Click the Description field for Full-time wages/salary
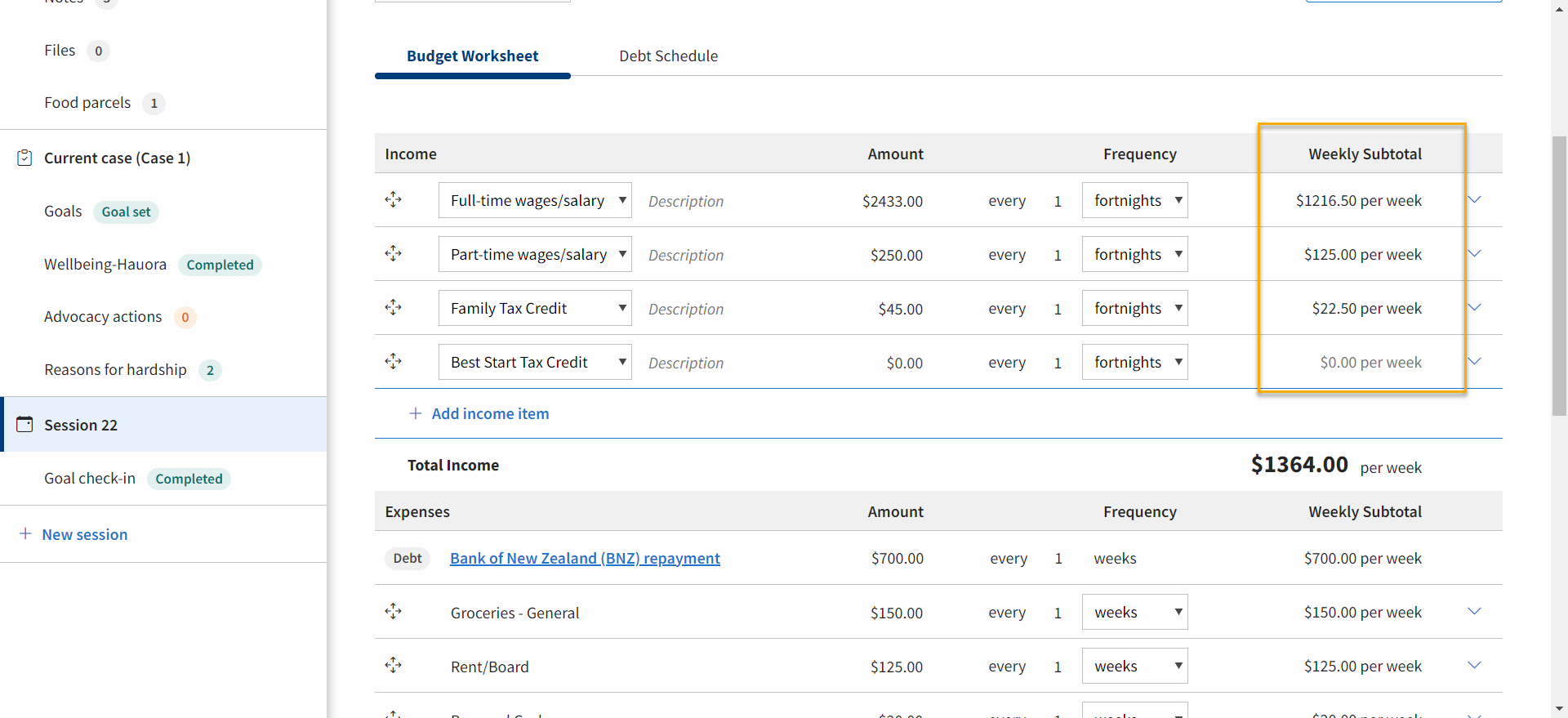 [686, 201]
